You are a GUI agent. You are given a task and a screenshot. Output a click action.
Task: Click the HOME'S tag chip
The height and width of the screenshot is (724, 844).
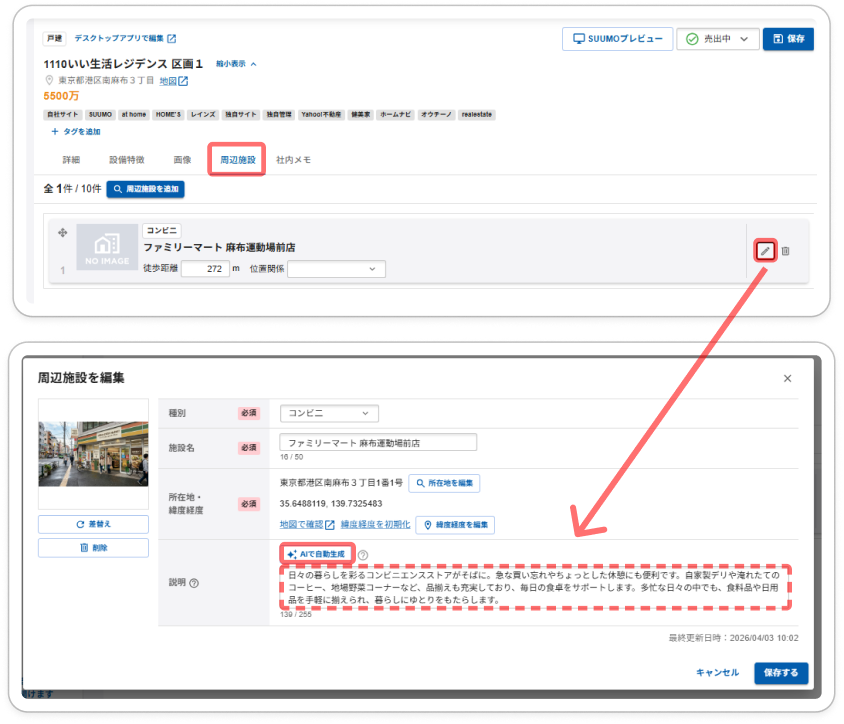coord(168,115)
